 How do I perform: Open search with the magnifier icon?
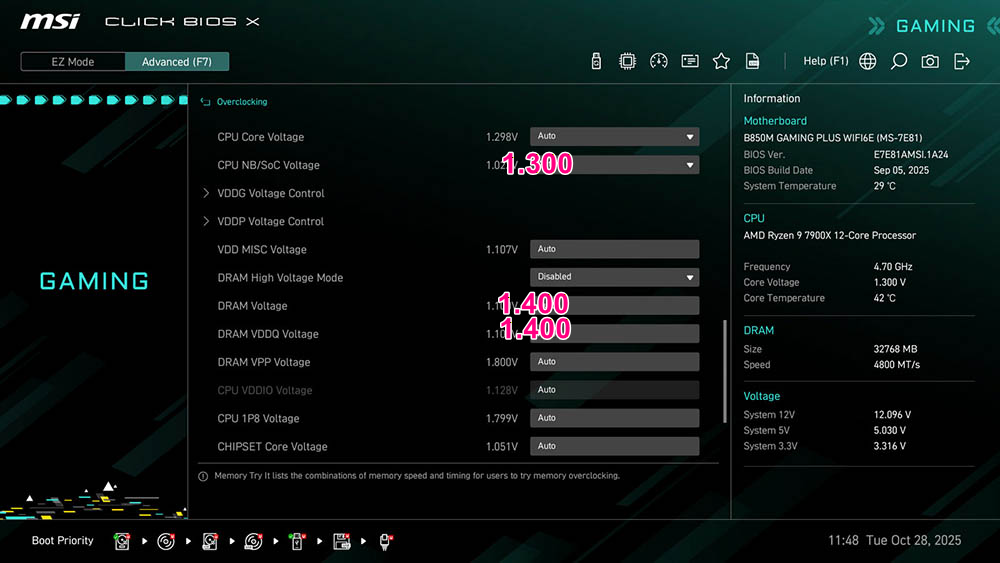click(x=899, y=61)
